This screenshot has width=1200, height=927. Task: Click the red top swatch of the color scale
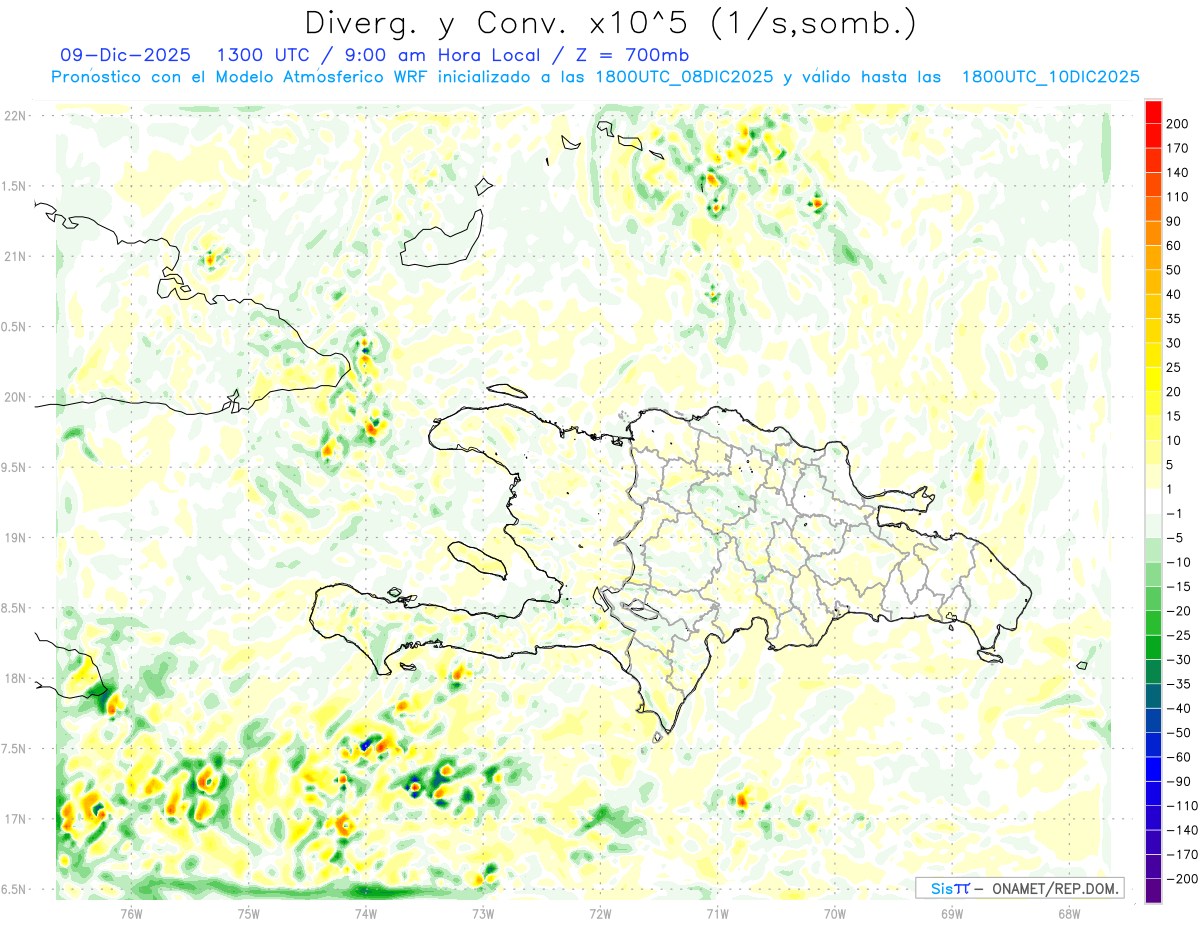[x=1153, y=112]
